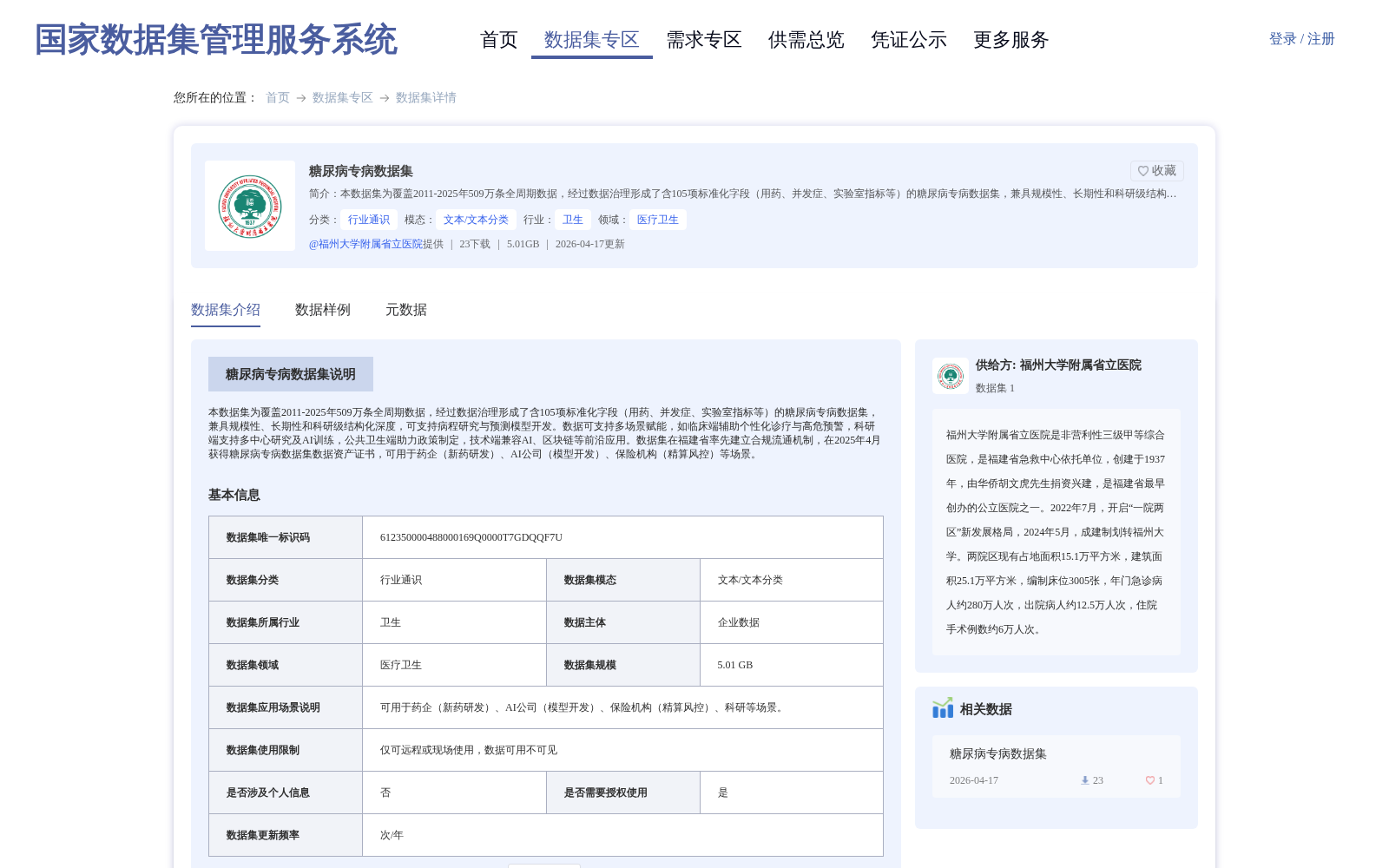Click the 国家数据集管理服务系统 site title
Screen dimensions: 1389x868
(216, 40)
